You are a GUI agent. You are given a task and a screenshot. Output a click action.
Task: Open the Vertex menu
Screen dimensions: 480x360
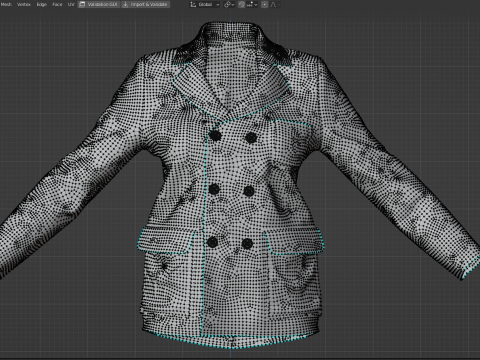click(24, 4)
